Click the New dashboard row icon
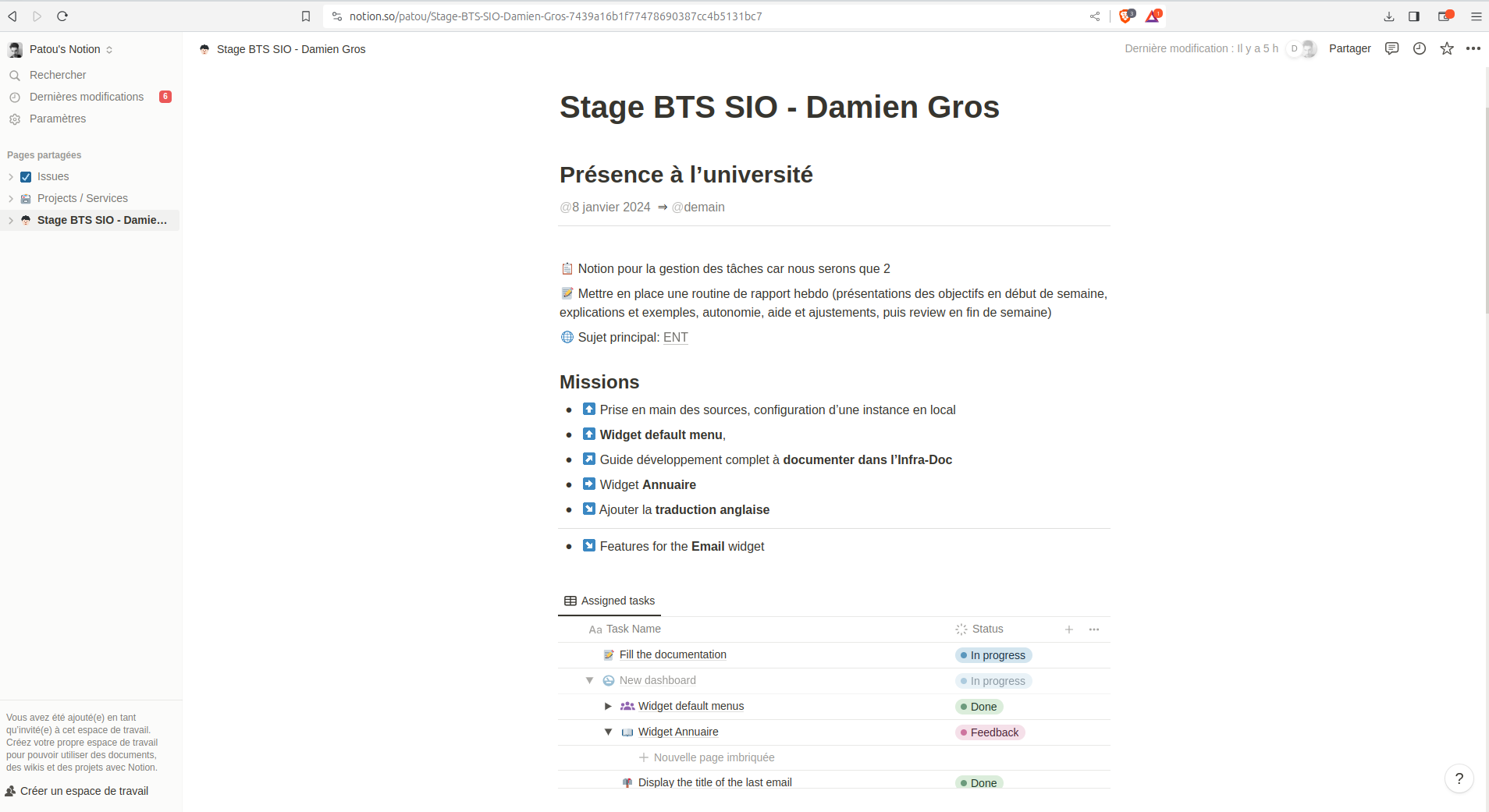 click(x=609, y=681)
